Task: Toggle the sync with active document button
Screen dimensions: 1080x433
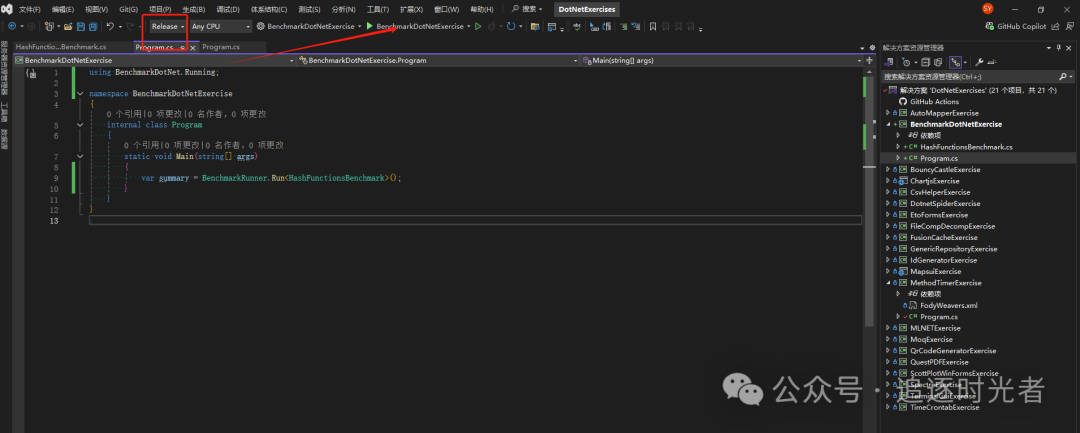Action: (x=954, y=62)
